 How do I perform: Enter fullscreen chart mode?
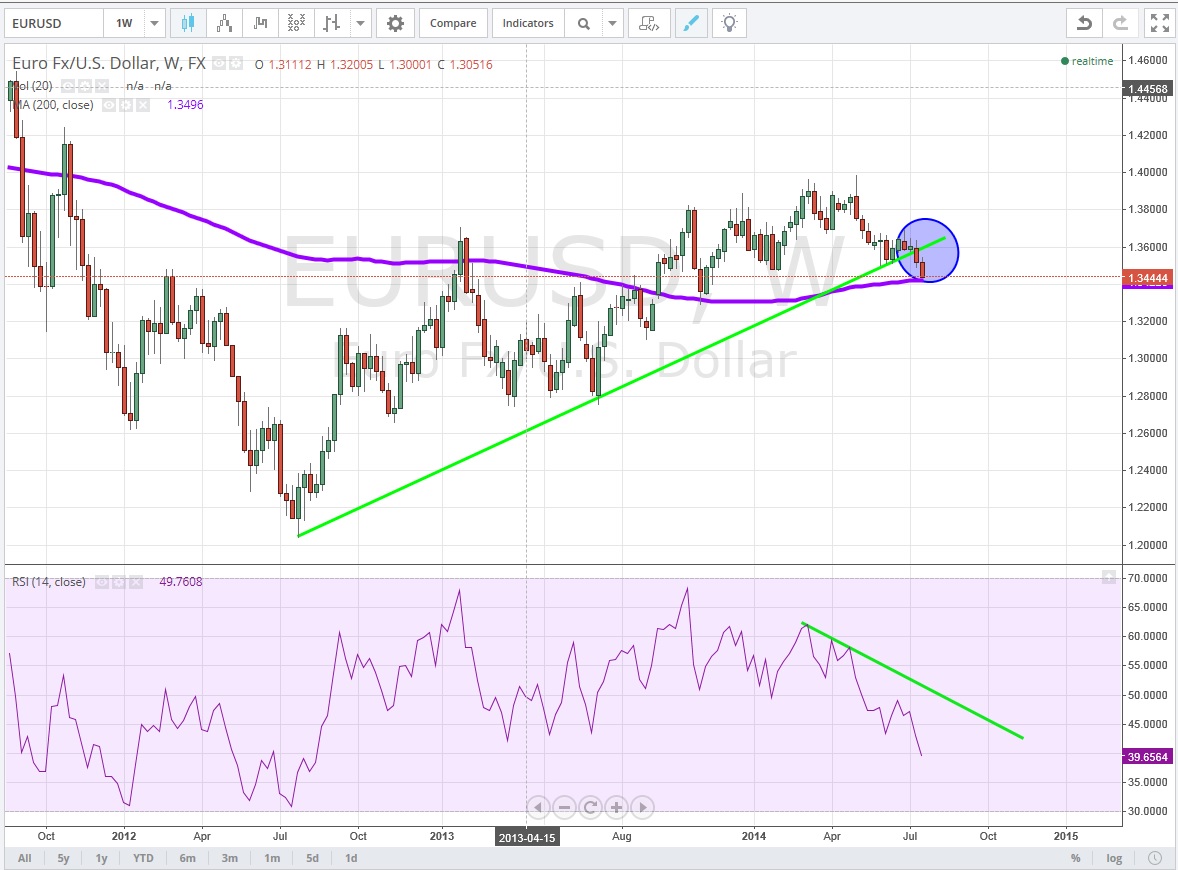tap(1157, 23)
